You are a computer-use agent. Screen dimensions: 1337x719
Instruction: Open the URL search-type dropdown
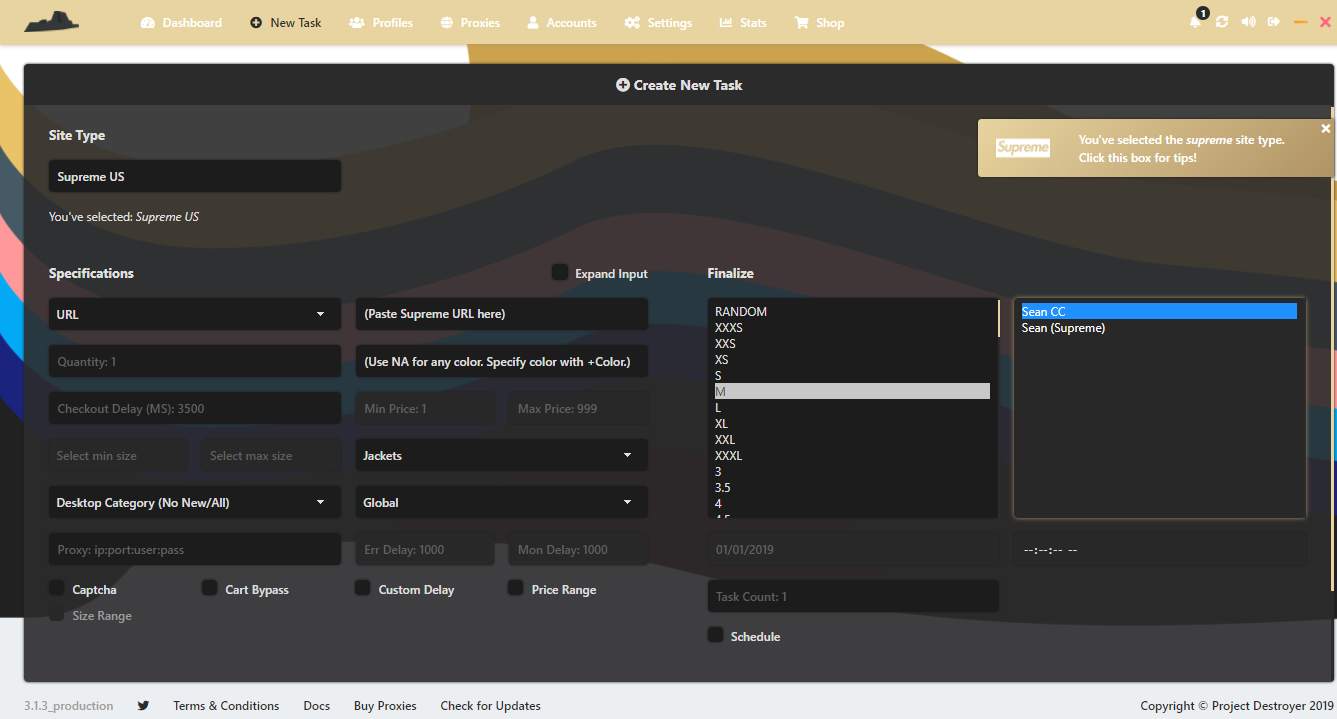pyautogui.click(x=195, y=314)
